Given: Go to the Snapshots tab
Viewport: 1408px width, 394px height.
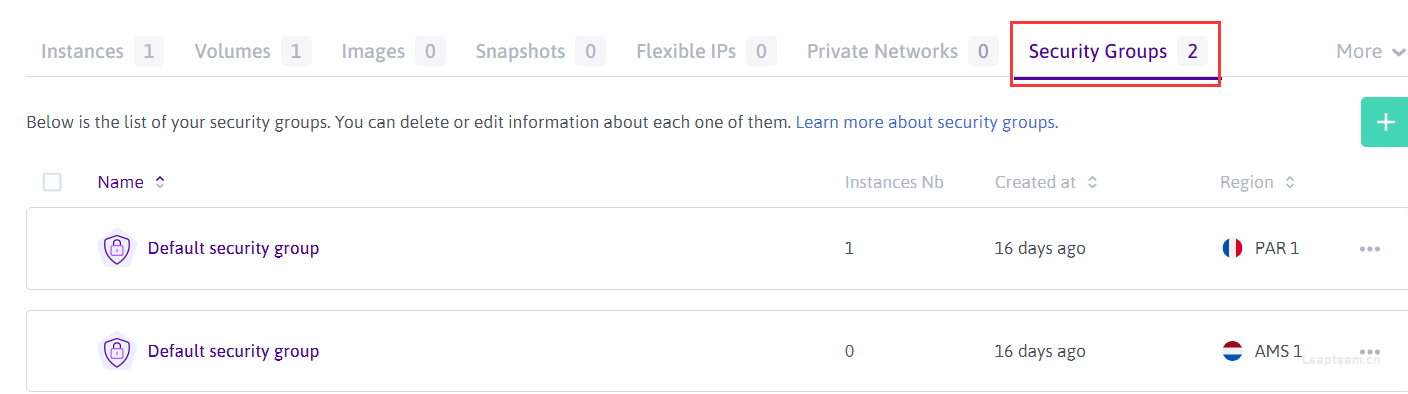Looking at the screenshot, I should (540, 51).
